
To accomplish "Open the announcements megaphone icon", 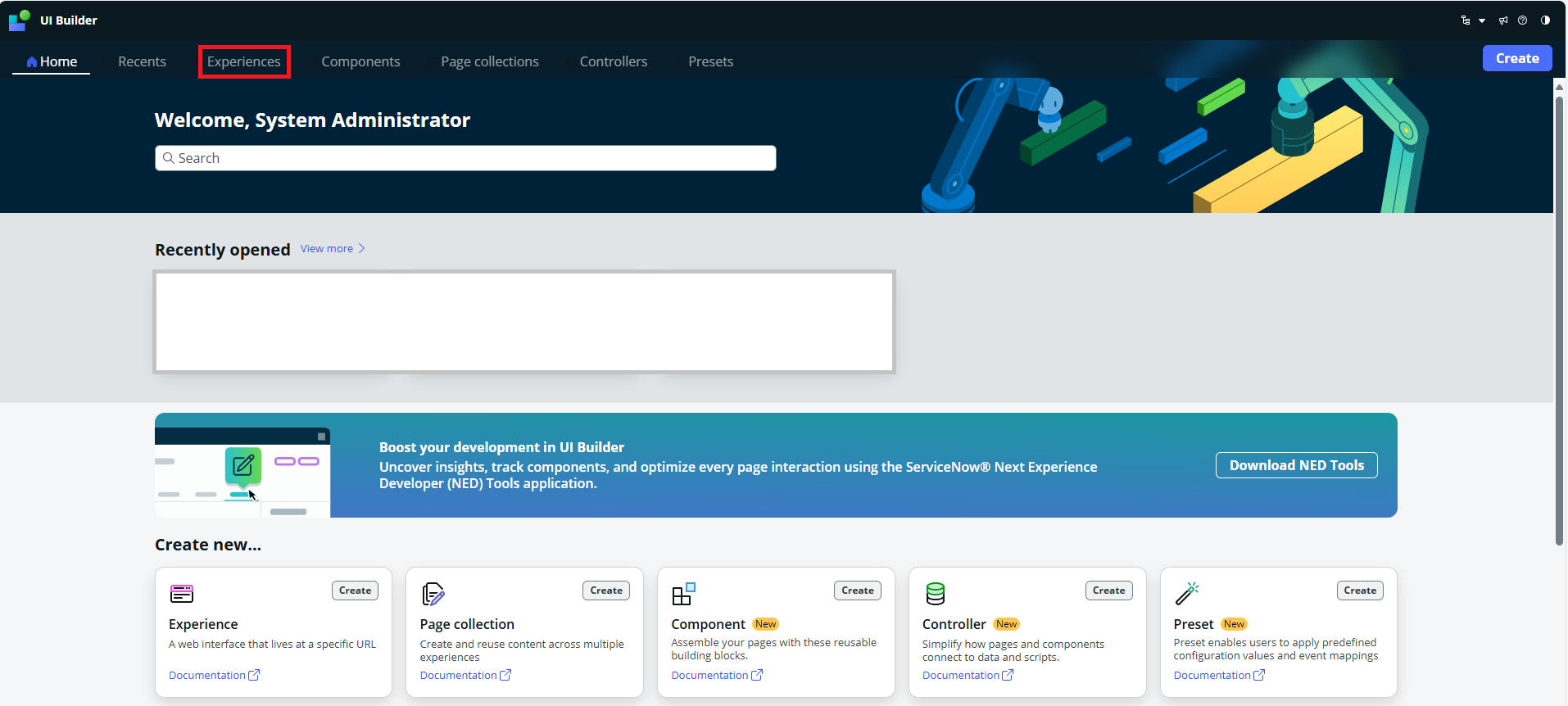I will [x=1503, y=20].
